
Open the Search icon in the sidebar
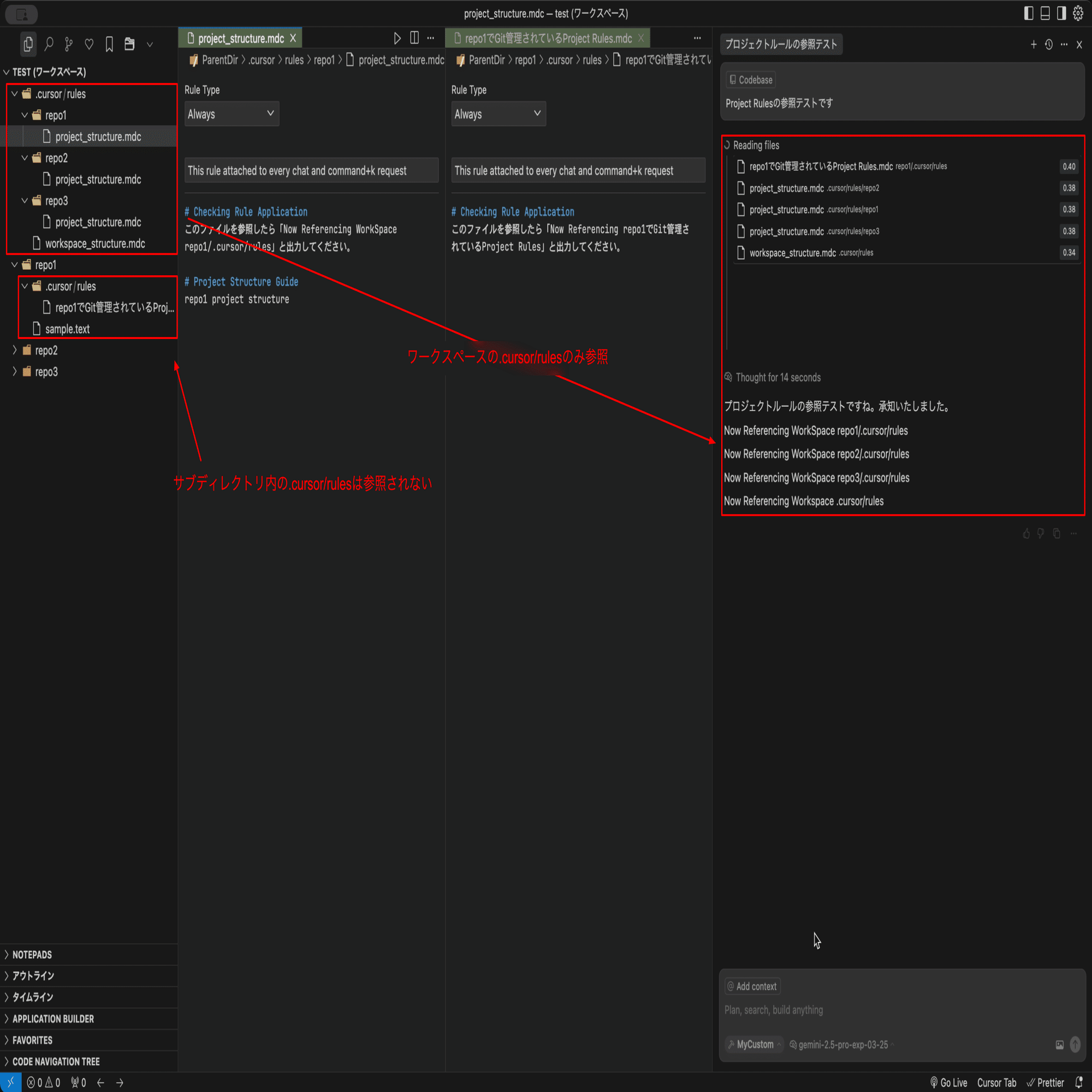click(x=49, y=45)
